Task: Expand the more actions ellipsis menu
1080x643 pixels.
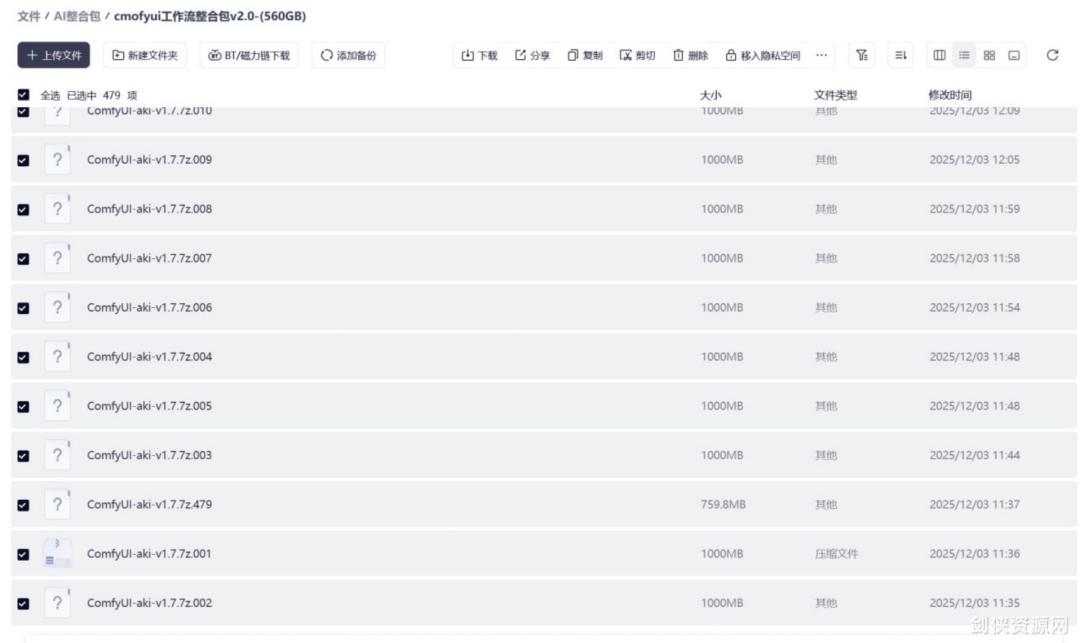Action: click(x=821, y=56)
